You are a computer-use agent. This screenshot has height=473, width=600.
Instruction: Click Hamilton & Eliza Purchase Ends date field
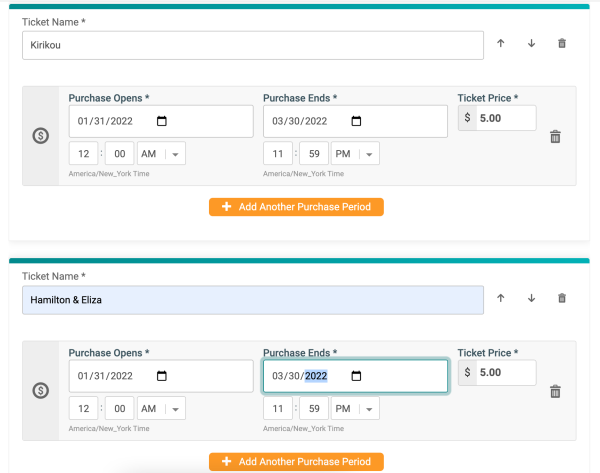pyautogui.click(x=355, y=376)
